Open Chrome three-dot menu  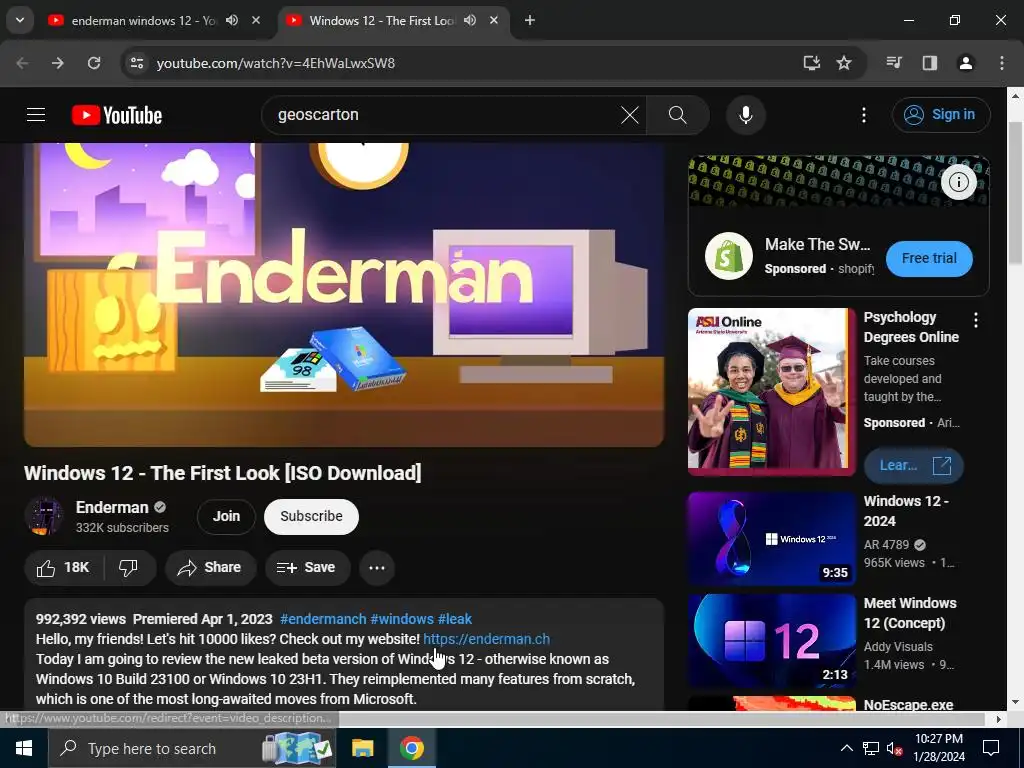[x=1002, y=63]
